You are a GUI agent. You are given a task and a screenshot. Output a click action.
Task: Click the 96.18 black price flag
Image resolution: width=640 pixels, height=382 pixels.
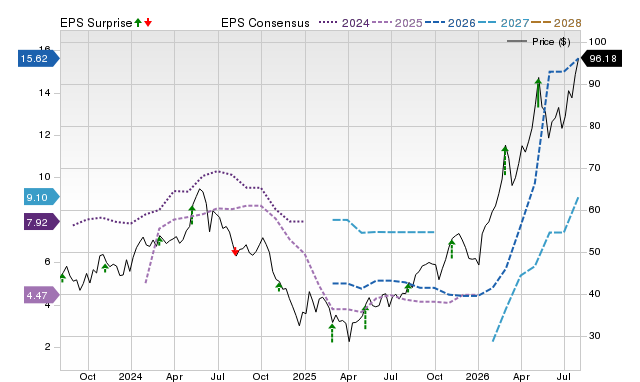click(x=600, y=59)
